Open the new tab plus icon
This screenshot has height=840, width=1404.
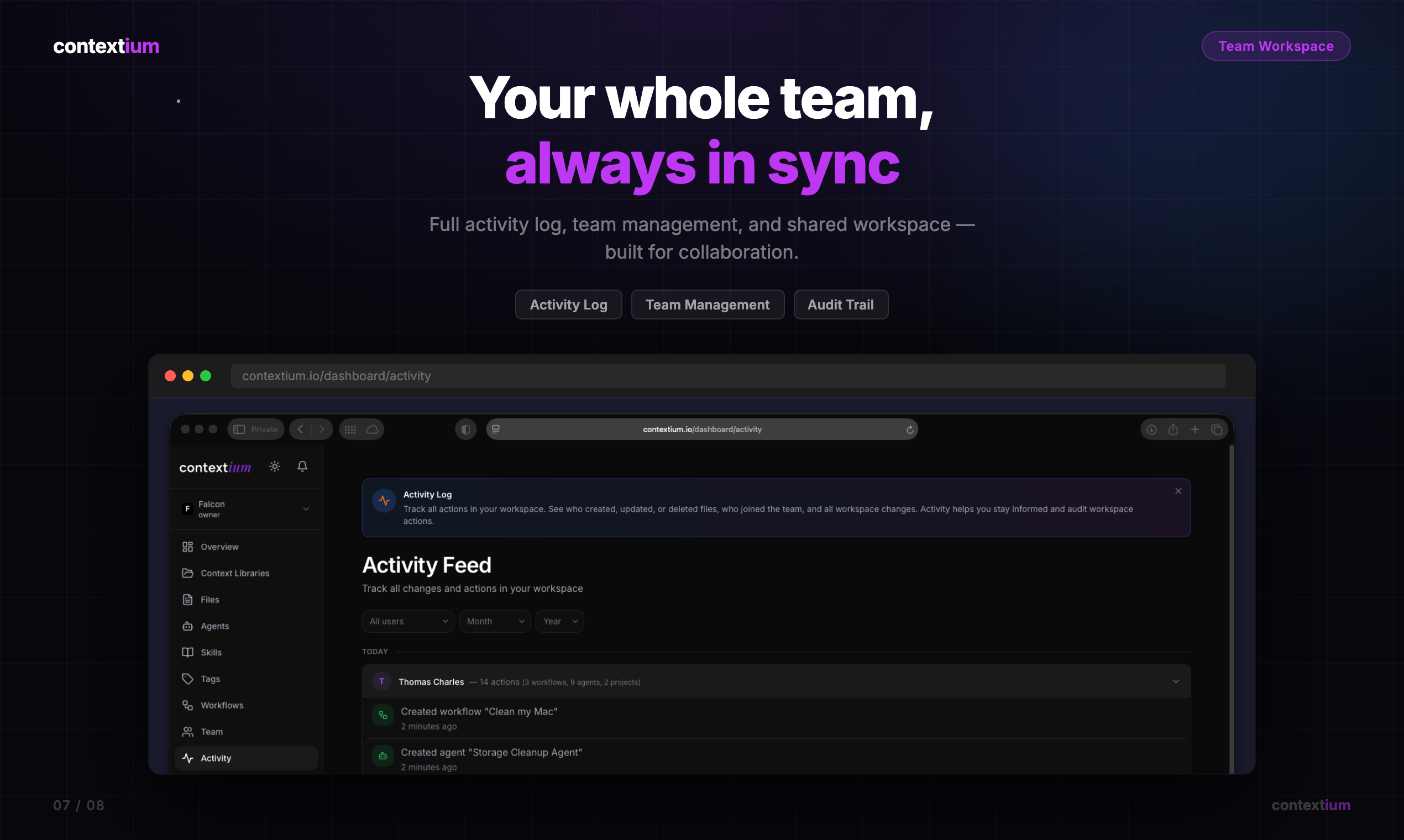[1195, 429]
